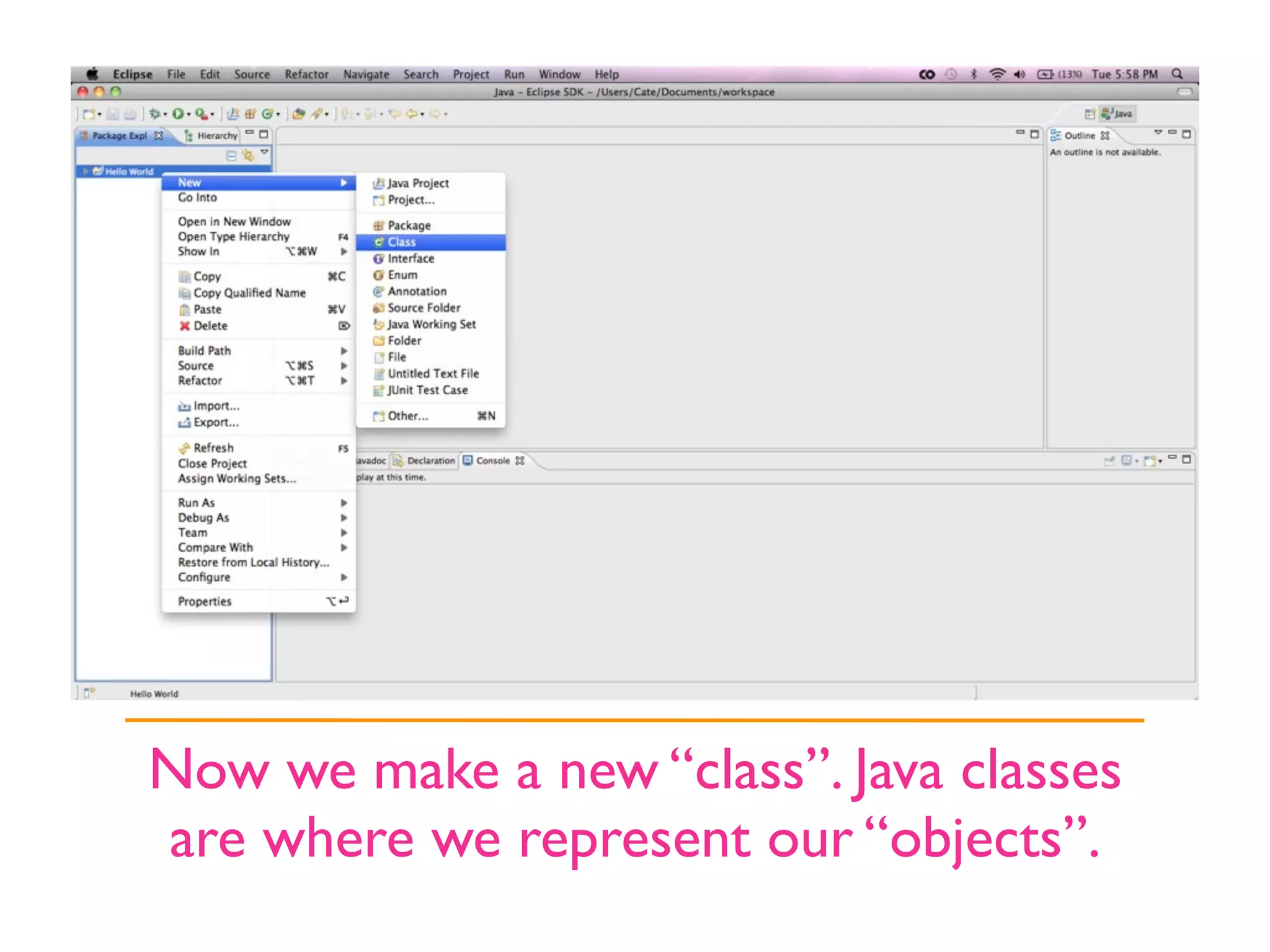Open the New wizard dropdown arrow in toolbar

point(99,115)
